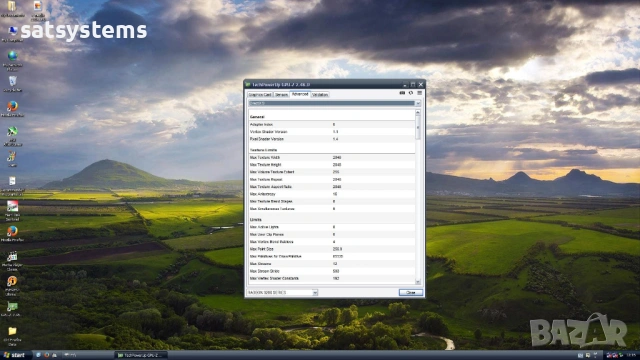Click the Limits section header
This screenshot has height=360, width=640.
[x=256, y=220]
